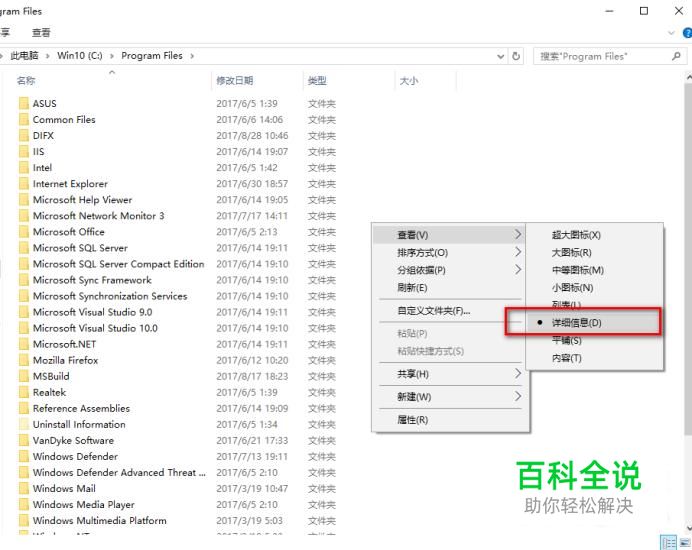This screenshot has height=550, width=692.
Task: Choose 自定义文件夹(F)... in context menu
Action: (449, 311)
